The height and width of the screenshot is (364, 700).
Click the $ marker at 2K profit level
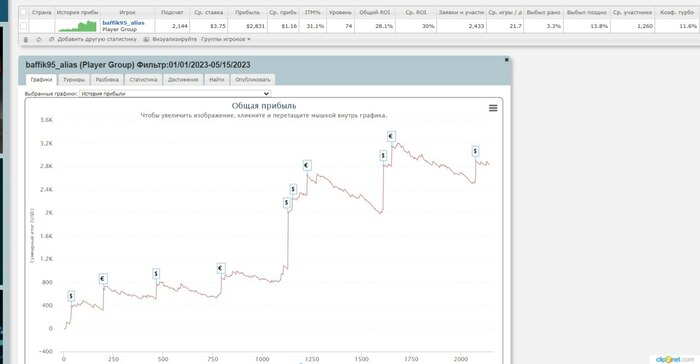[287, 203]
